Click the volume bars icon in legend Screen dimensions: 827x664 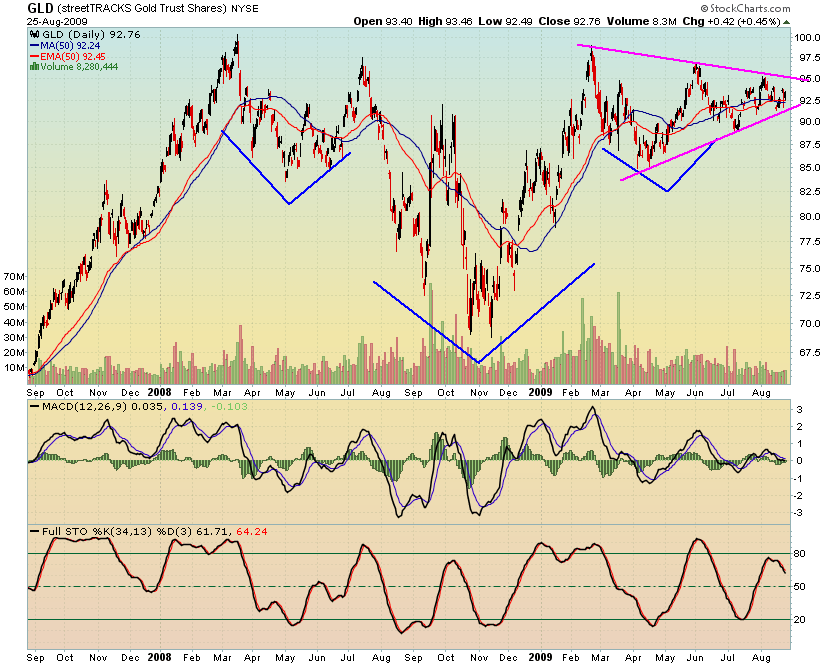click(36, 68)
